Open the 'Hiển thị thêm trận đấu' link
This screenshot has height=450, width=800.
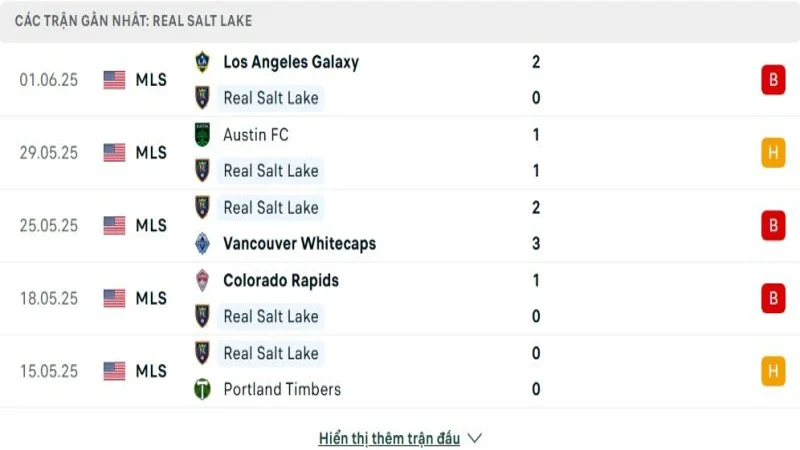[389, 438]
